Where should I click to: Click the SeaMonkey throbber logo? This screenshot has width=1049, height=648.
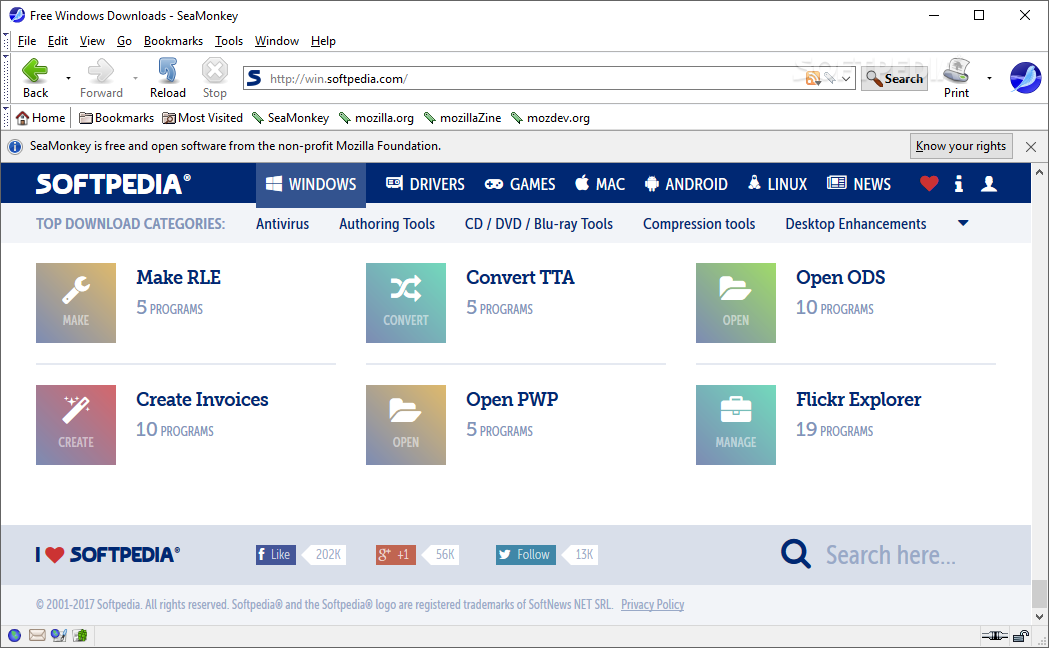1026,78
